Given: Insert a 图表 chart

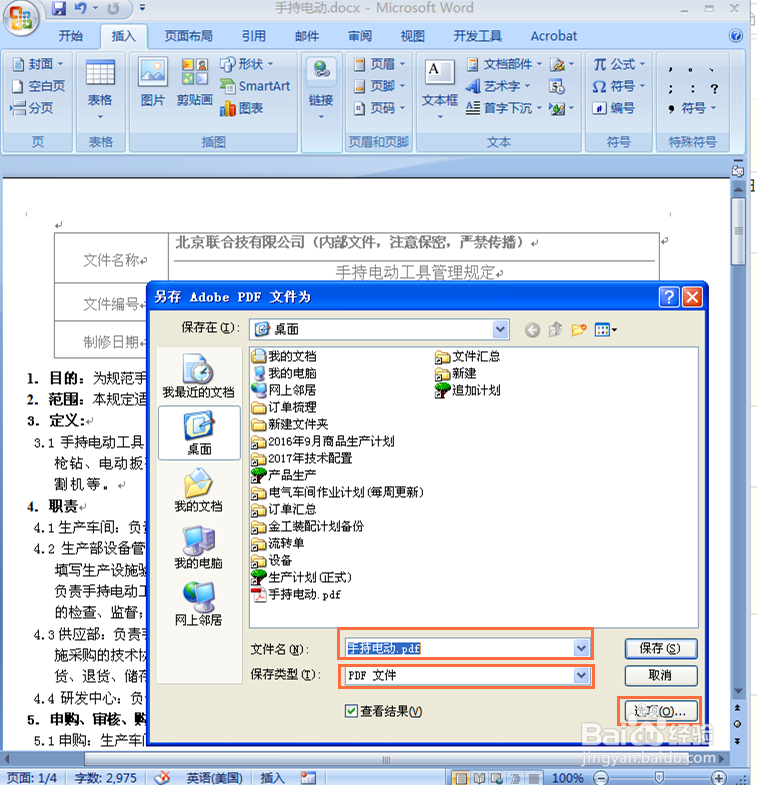Looking at the screenshot, I should pyautogui.click(x=242, y=108).
